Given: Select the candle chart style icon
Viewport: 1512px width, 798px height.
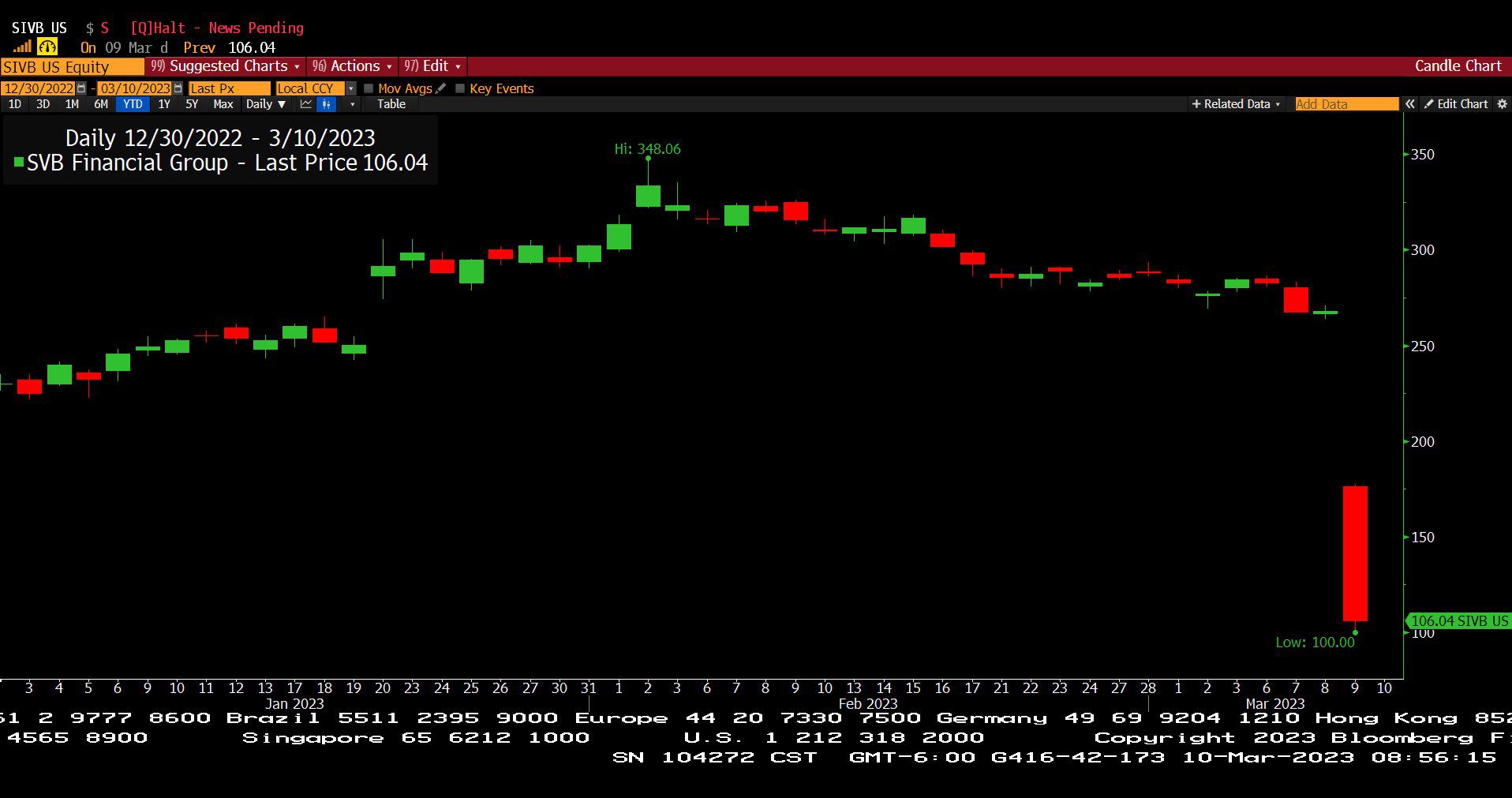Looking at the screenshot, I should pos(326,104).
